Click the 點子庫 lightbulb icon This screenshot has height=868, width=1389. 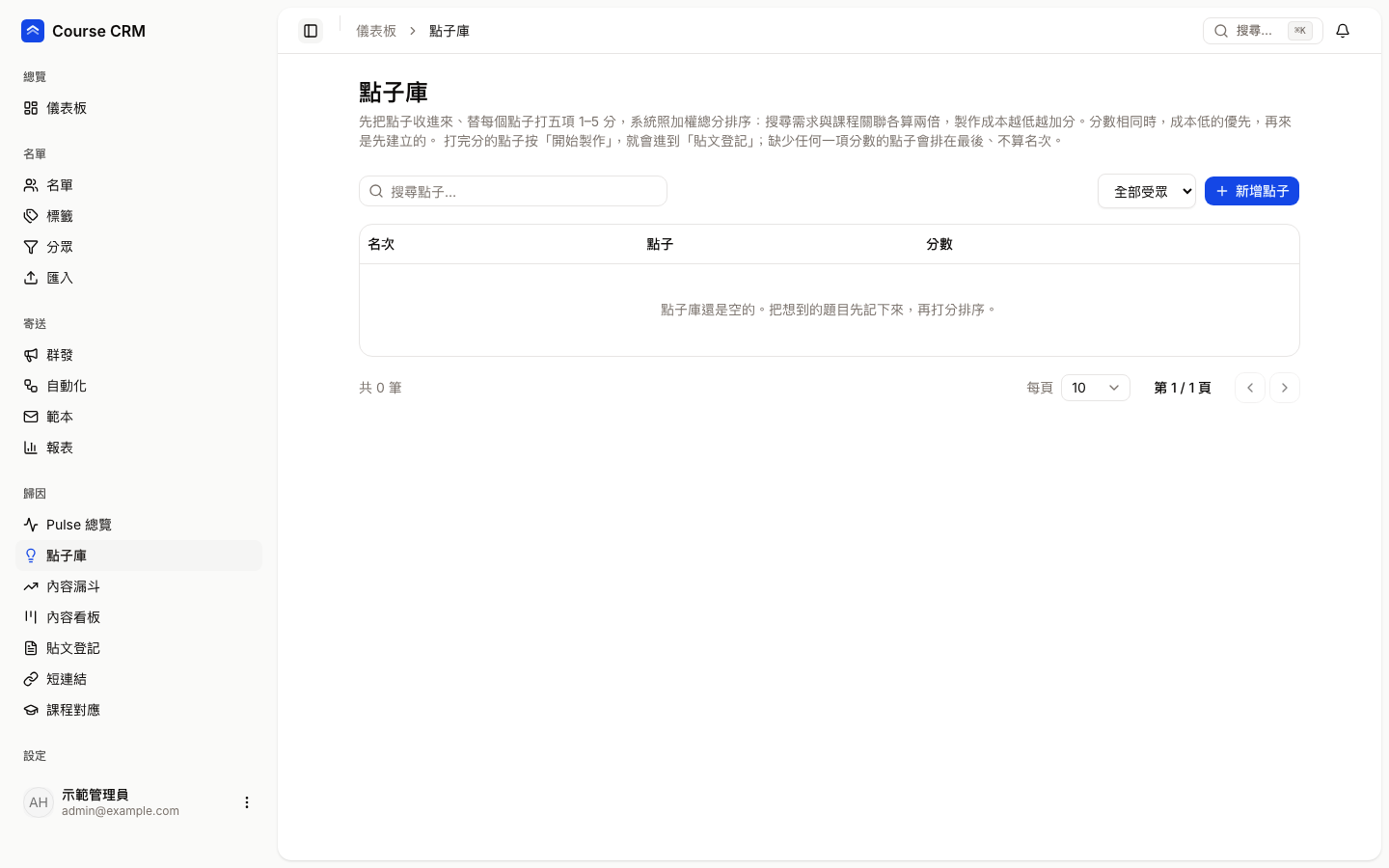pyautogui.click(x=31, y=556)
